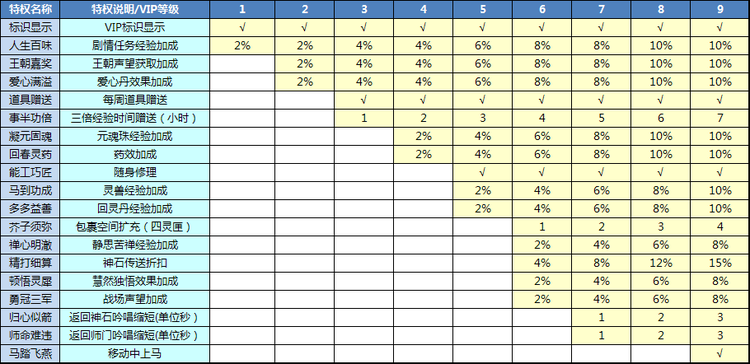Select the 芥子须弥 row label

pyautogui.click(x=31, y=227)
